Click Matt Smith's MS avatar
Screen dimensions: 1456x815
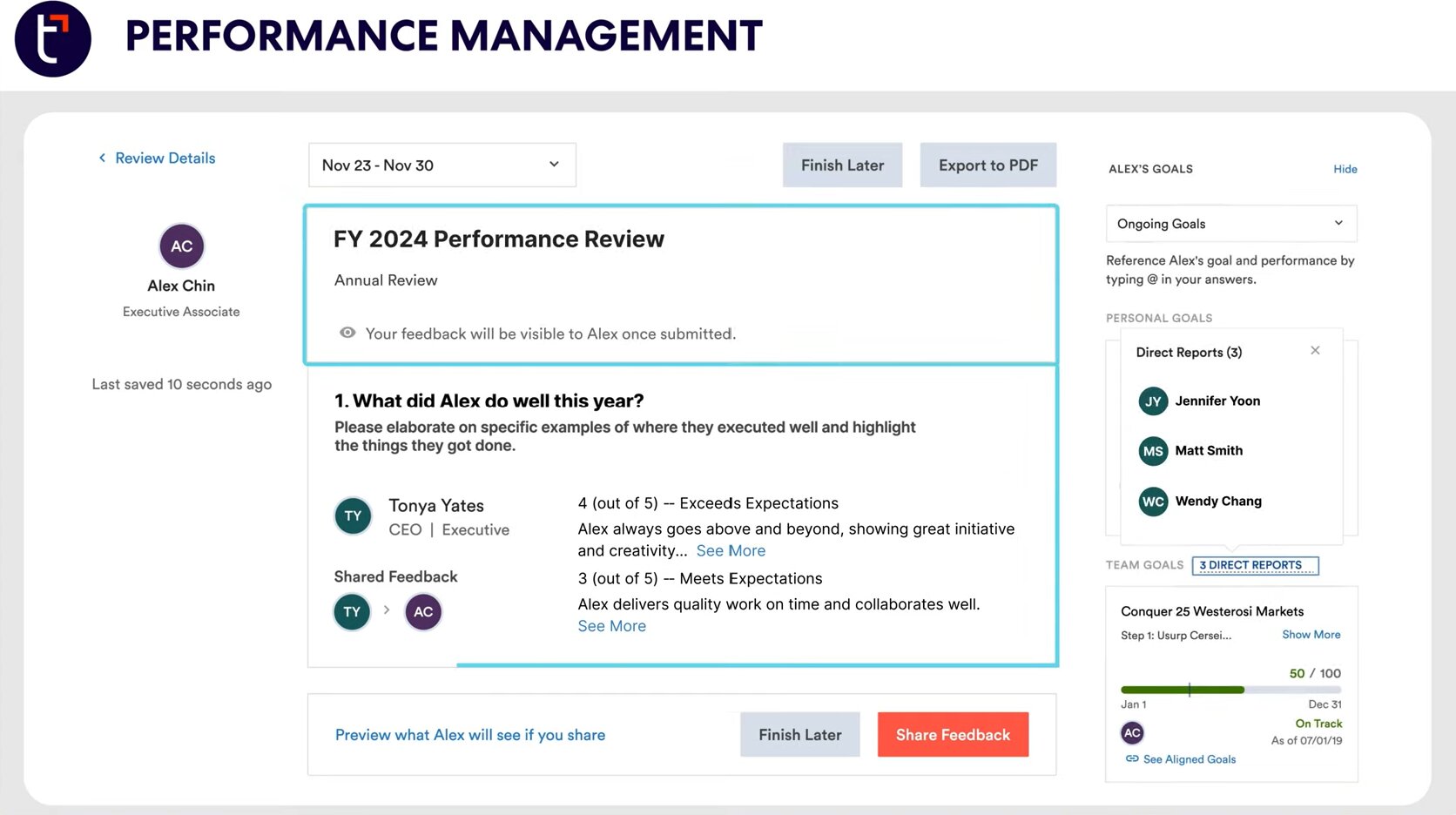(x=1153, y=451)
